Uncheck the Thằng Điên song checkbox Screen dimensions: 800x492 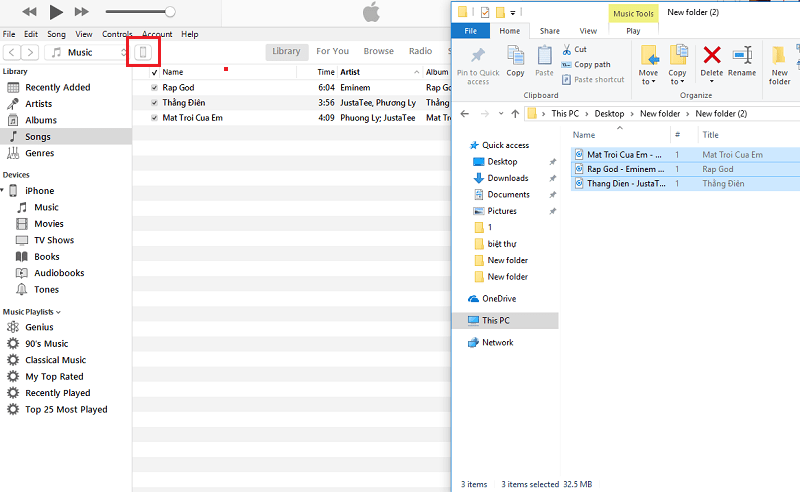click(154, 103)
